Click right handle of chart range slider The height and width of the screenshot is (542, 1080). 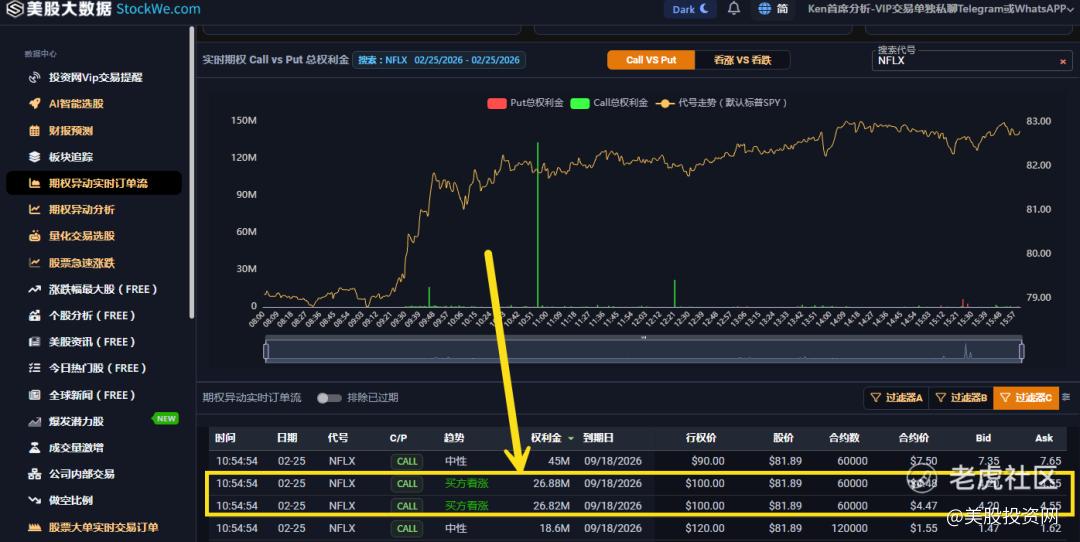tap(1021, 351)
